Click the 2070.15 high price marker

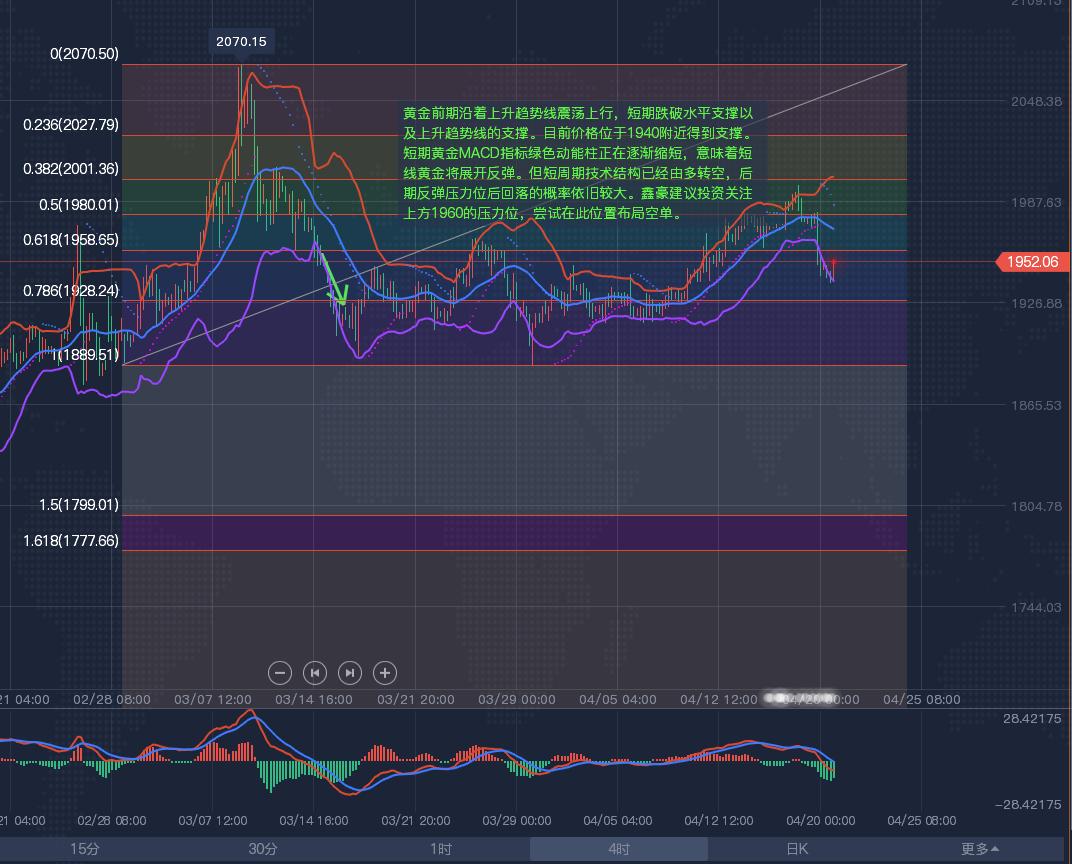[x=243, y=43]
